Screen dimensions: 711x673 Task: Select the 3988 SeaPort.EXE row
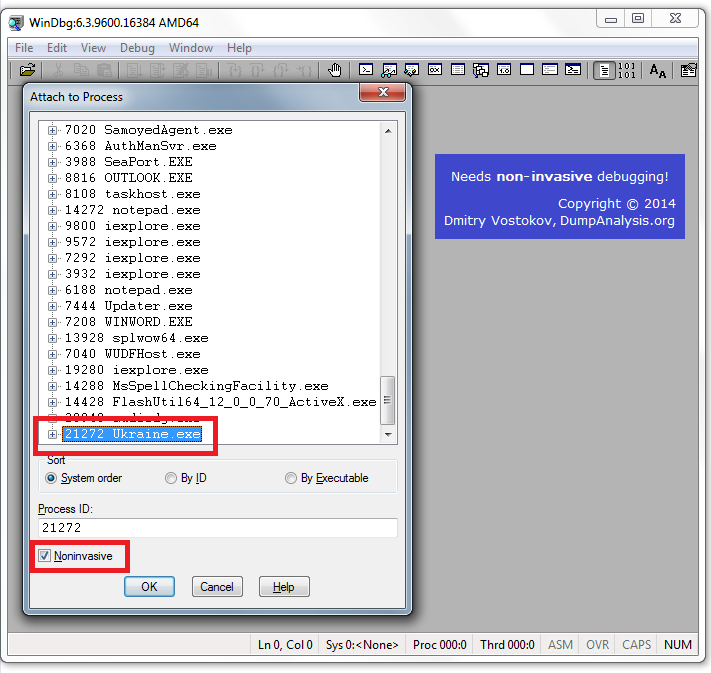click(x=128, y=162)
